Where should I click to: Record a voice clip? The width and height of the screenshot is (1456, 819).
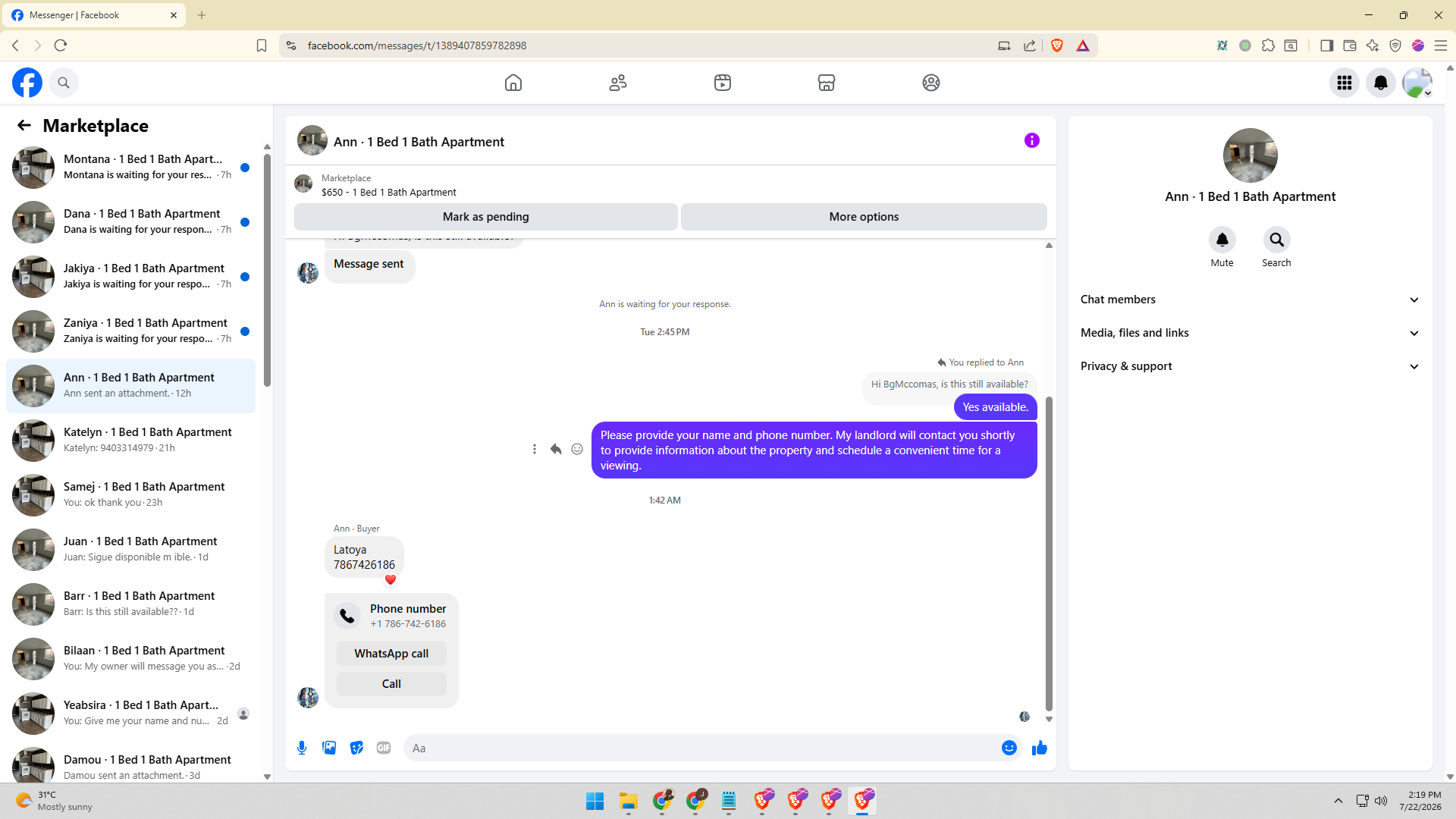(x=302, y=748)
